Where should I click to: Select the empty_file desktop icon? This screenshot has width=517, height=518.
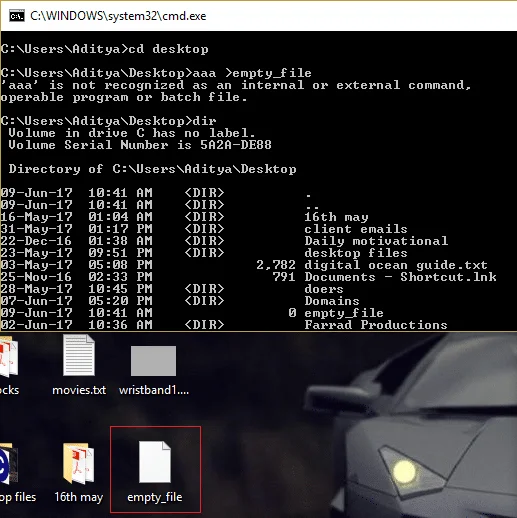point(155,469)
